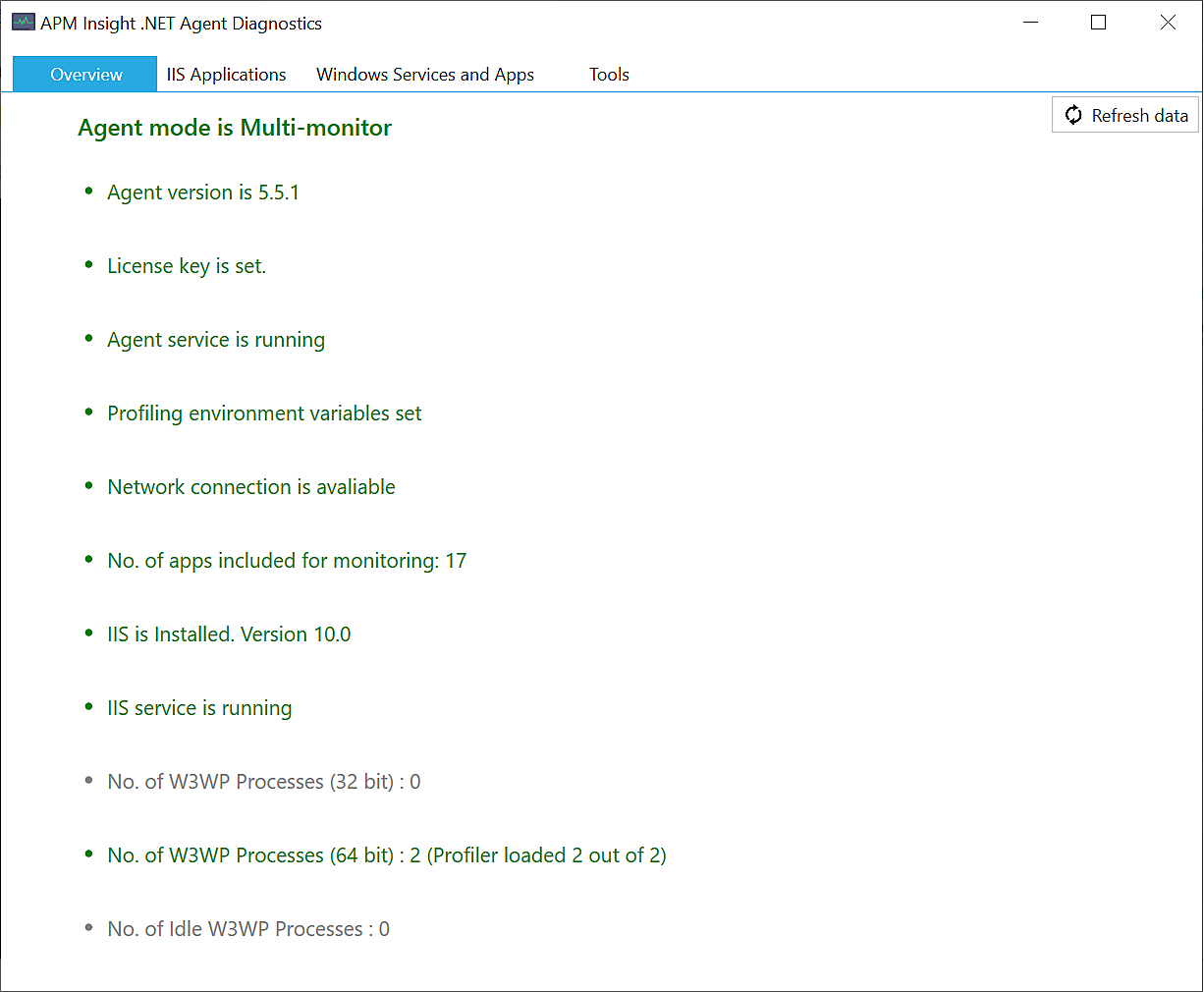This screenshot has width=1204, height=992.
Task: Click the green bullet next to Profiling environment variables
Action: tap(88, 413)
